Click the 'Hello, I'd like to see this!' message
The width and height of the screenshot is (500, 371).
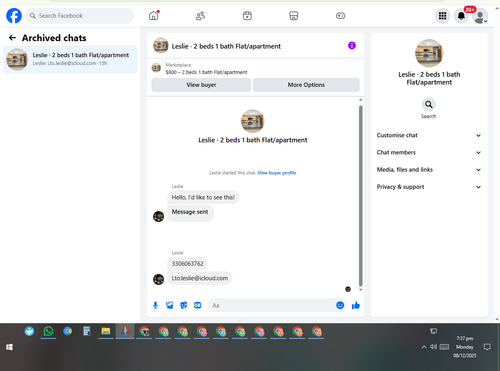(x=203, y=197)
